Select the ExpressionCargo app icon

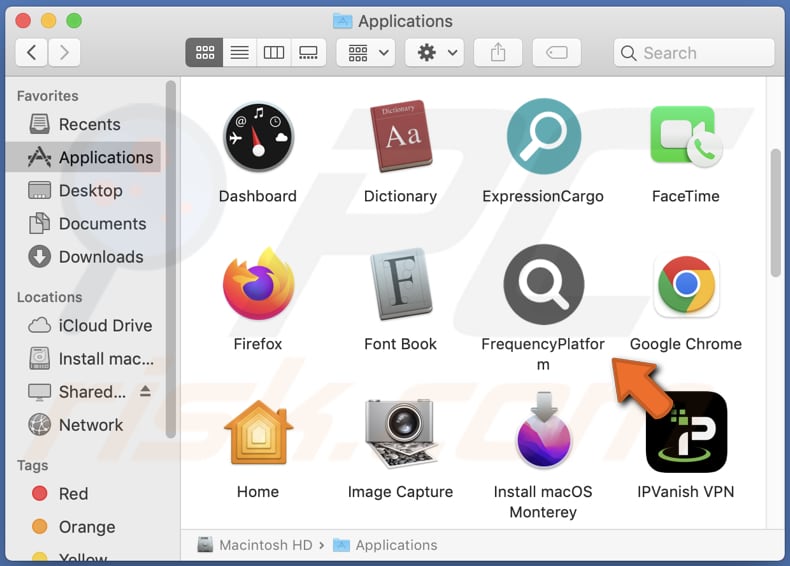point(544,137)
